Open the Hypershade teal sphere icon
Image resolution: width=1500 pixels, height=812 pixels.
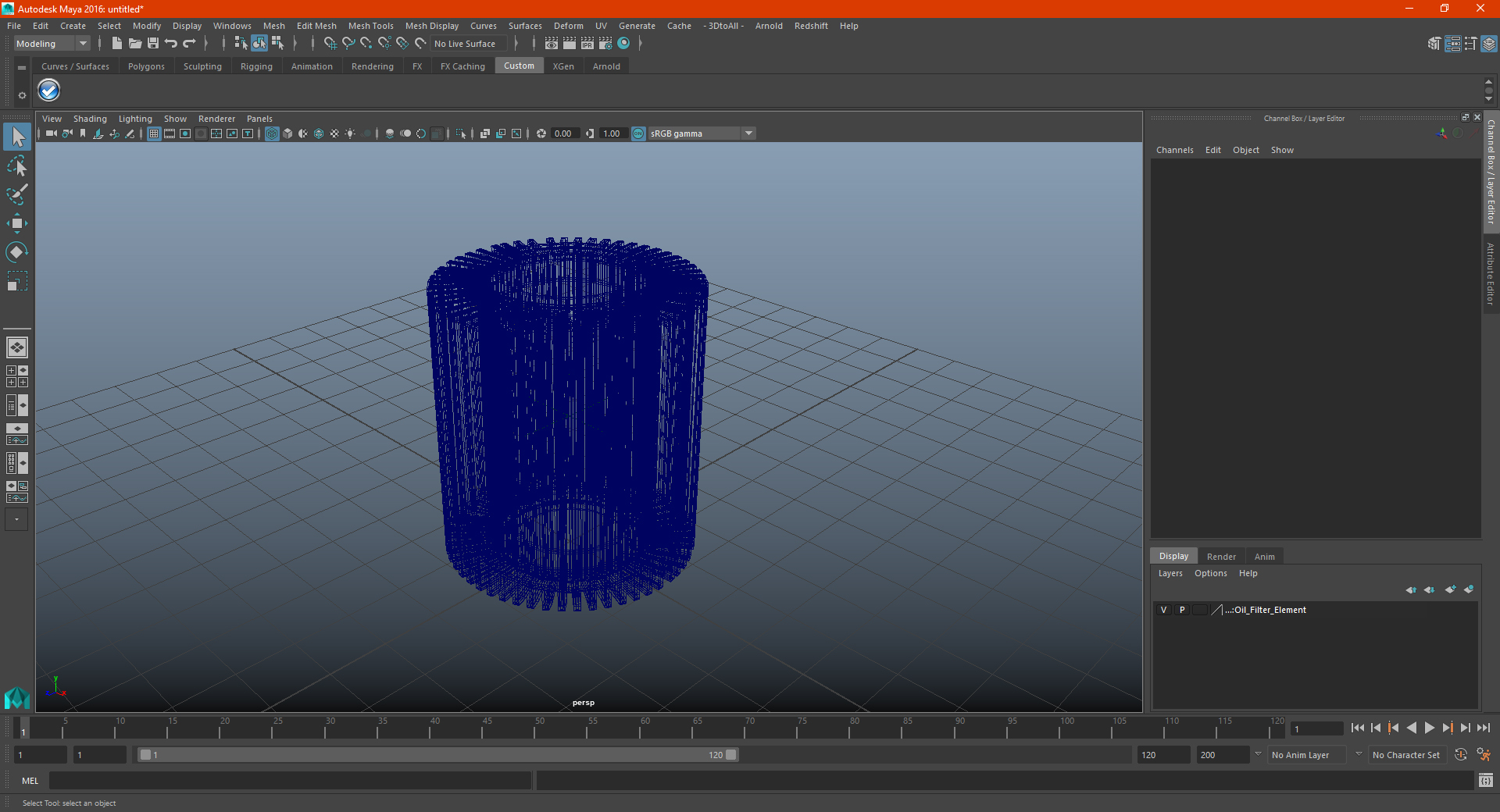coord(623,44)
